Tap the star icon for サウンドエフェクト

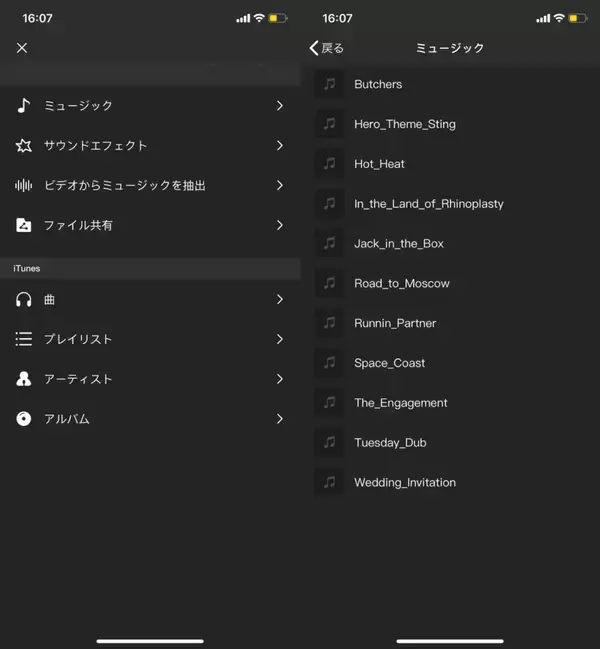24,145
